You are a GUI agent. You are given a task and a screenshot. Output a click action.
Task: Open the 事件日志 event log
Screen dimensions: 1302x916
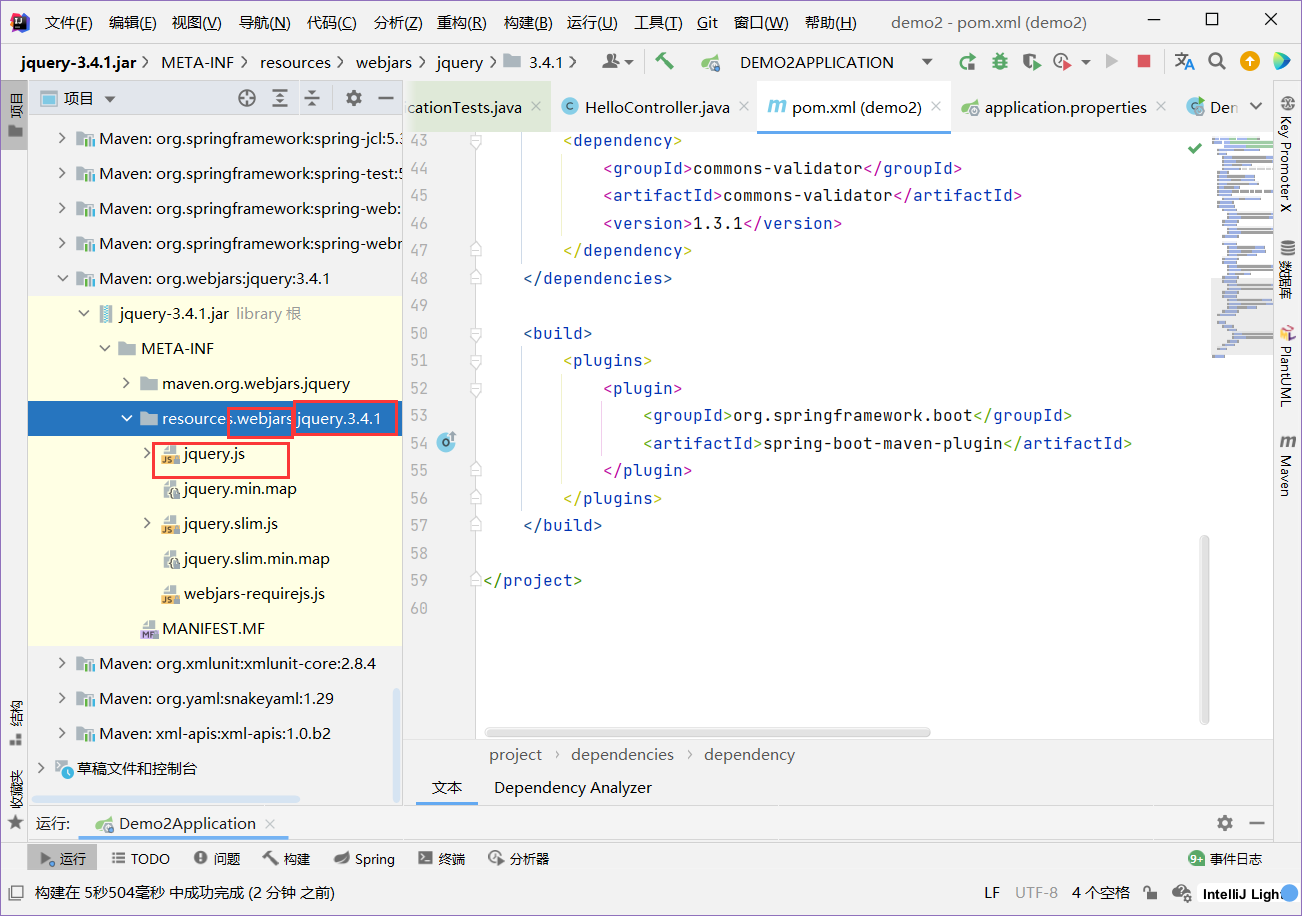pyautogui.click(x=1225, y=858)
